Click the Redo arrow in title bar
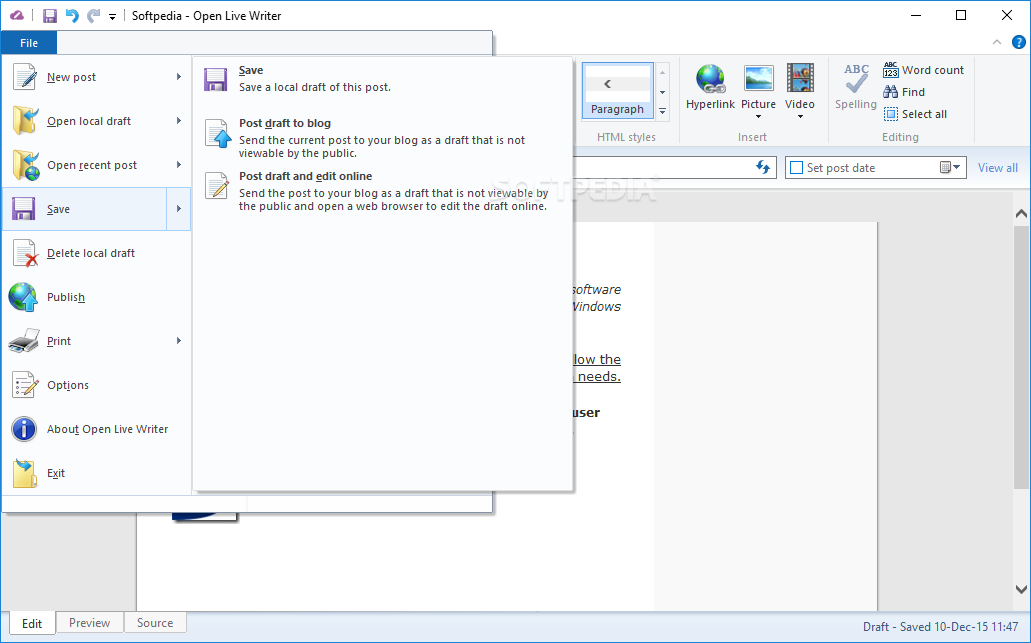Screen dimensions: 1031x643 click(93, 16)
